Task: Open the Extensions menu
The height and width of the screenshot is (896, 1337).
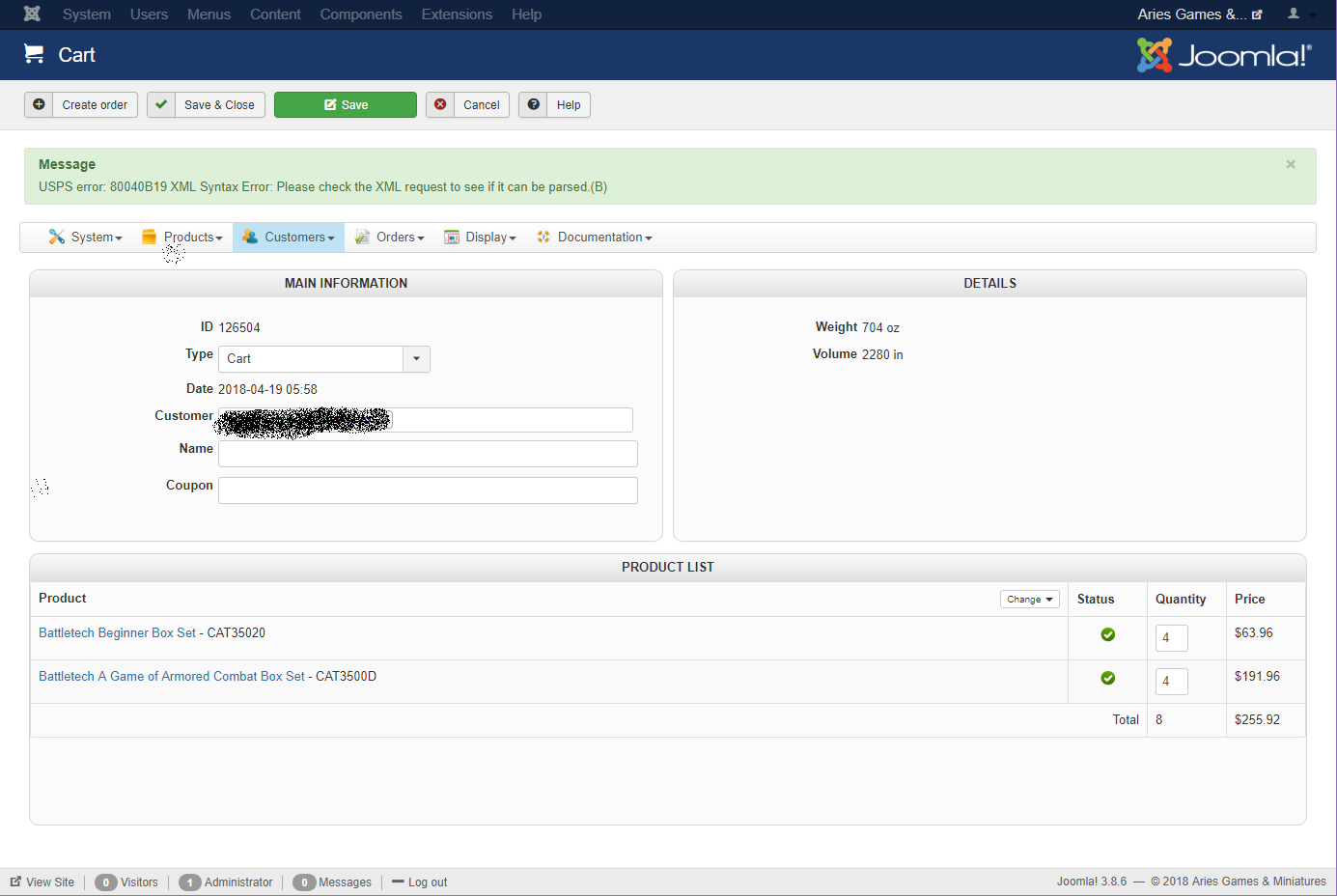Action: (457, 14)
